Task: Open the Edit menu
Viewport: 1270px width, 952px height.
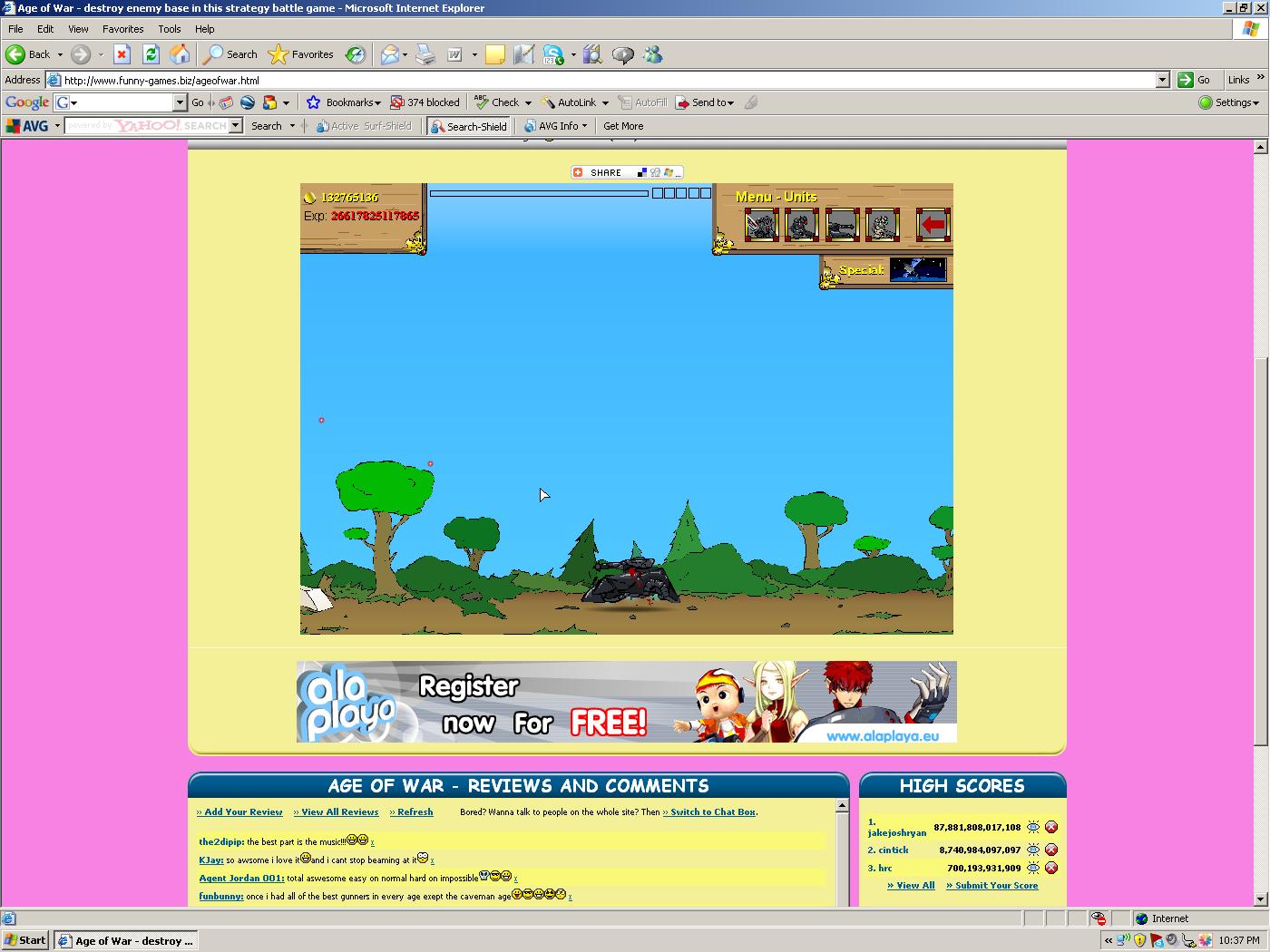Action: [45, 29]
